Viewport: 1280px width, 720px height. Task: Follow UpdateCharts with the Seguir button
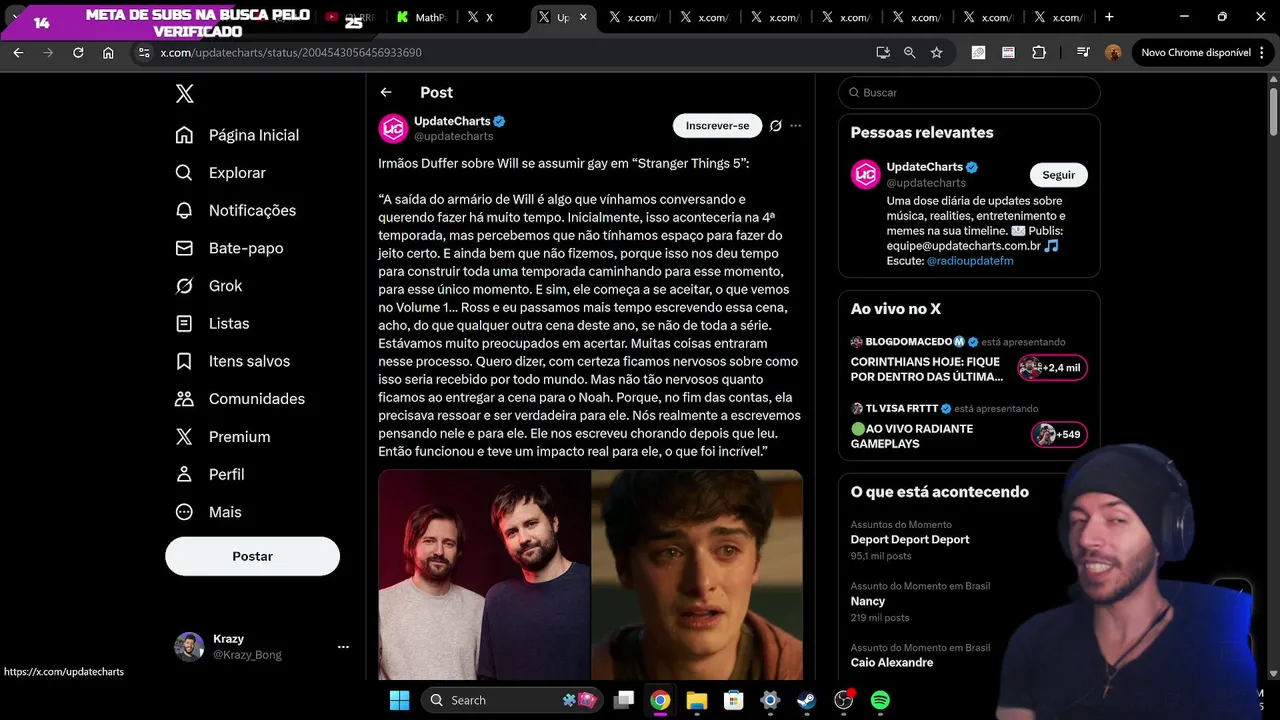pyautogui.click(x=1058, y=175)
